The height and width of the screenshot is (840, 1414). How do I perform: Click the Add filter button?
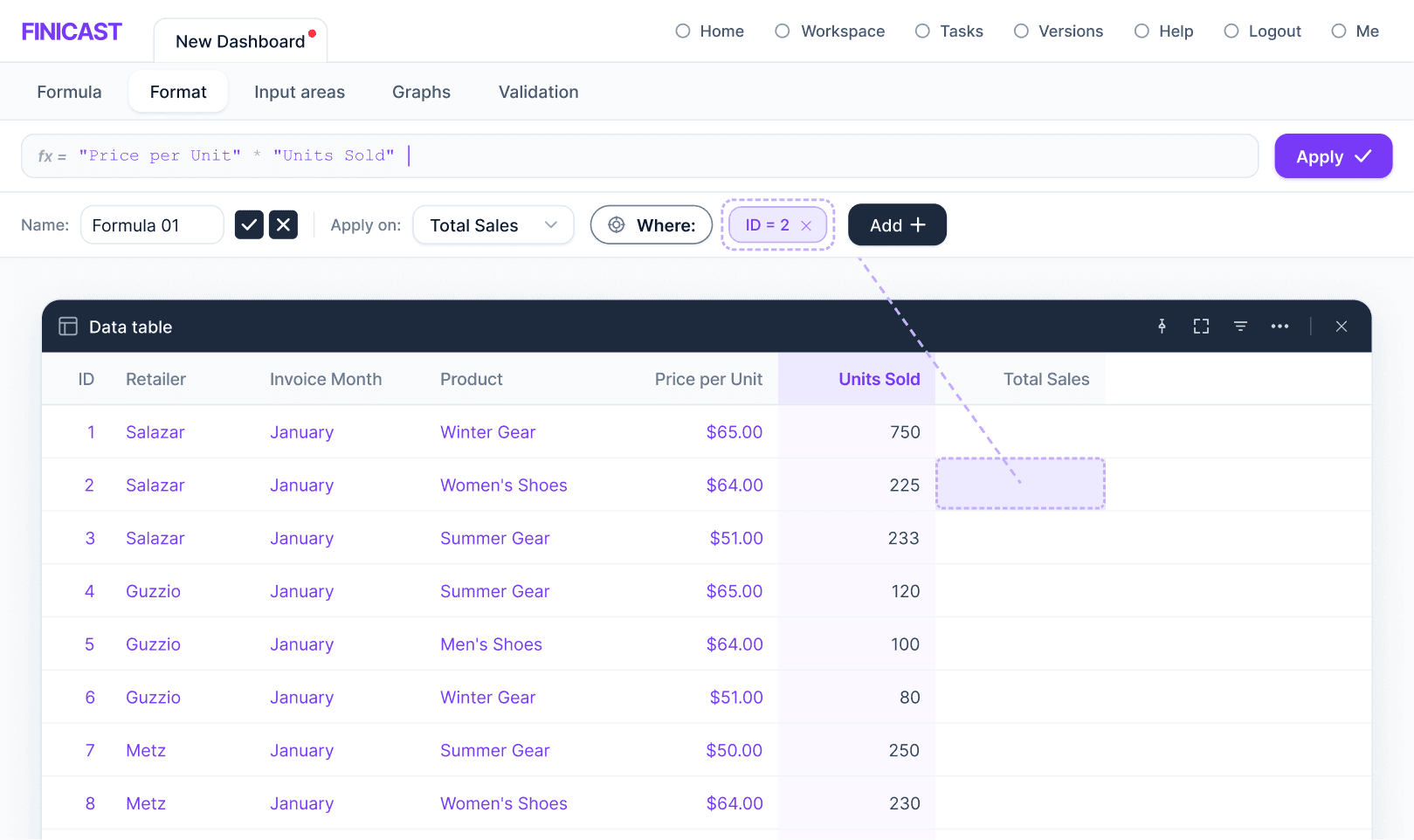tap(897, 225)
